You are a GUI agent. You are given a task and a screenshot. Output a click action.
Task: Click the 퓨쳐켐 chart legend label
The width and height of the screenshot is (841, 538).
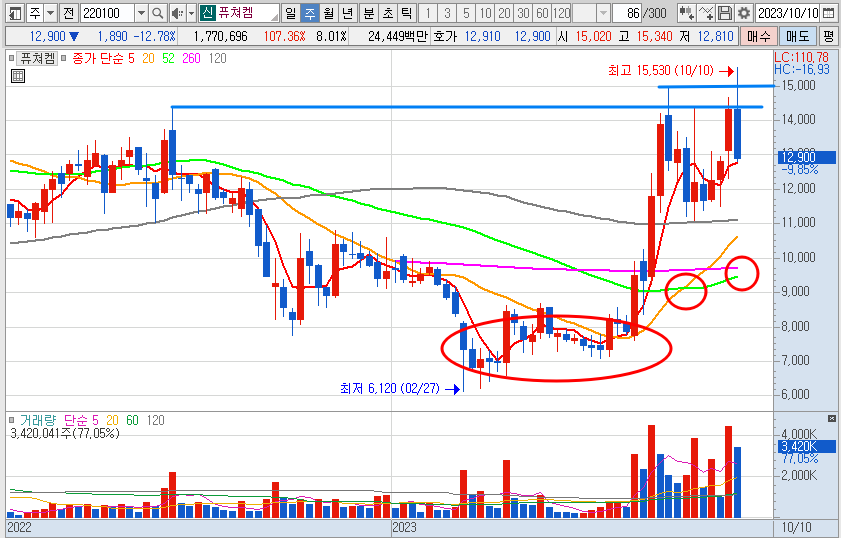[37, 58]
